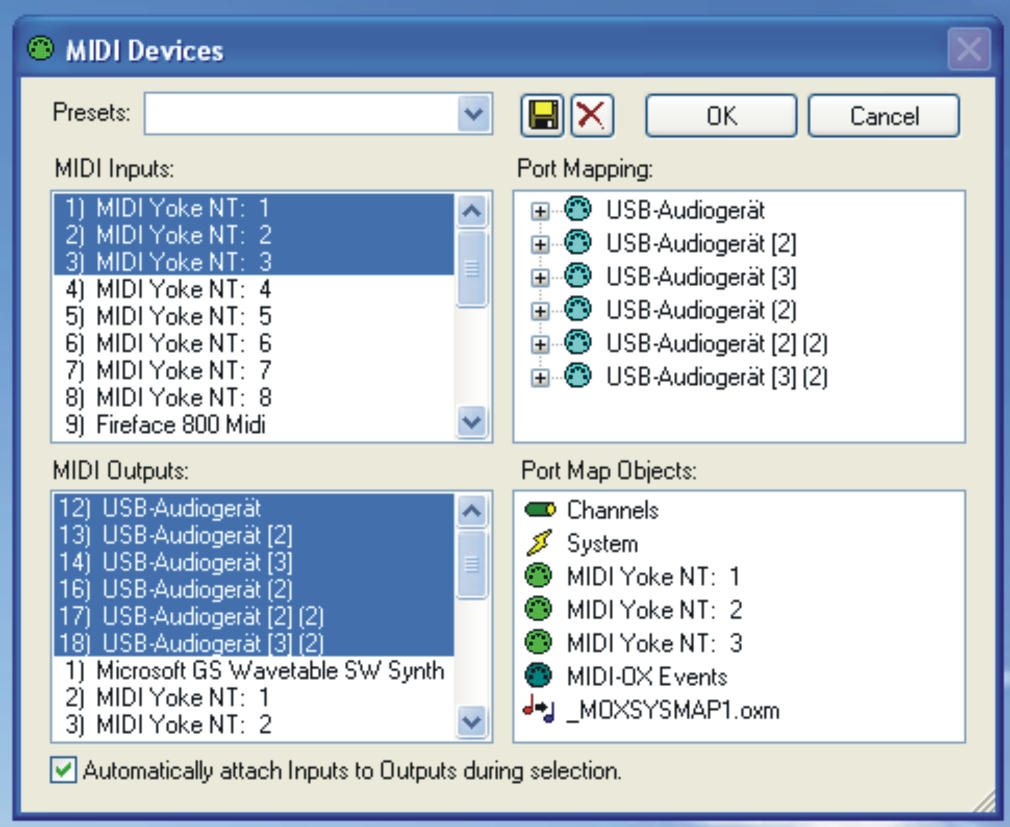1010x827 pixels.
Task: Select the _MOXSYSMAP1.oxm map file icon
Action: coord(540,711)
